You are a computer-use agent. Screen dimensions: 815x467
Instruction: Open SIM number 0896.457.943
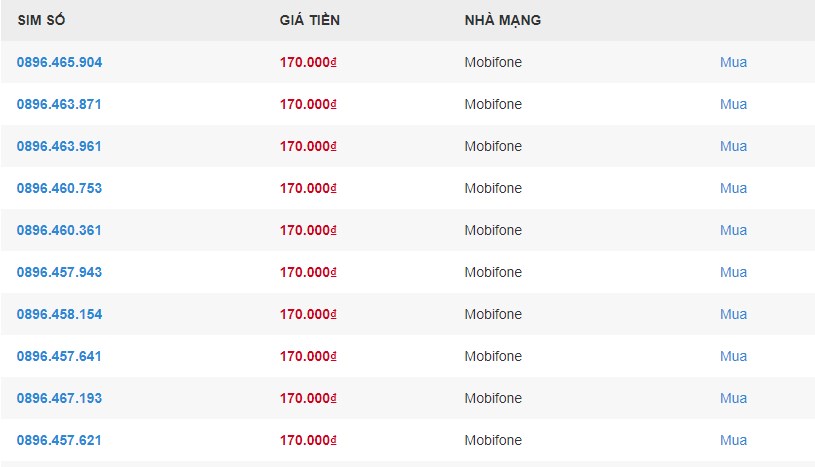point(59,273)
